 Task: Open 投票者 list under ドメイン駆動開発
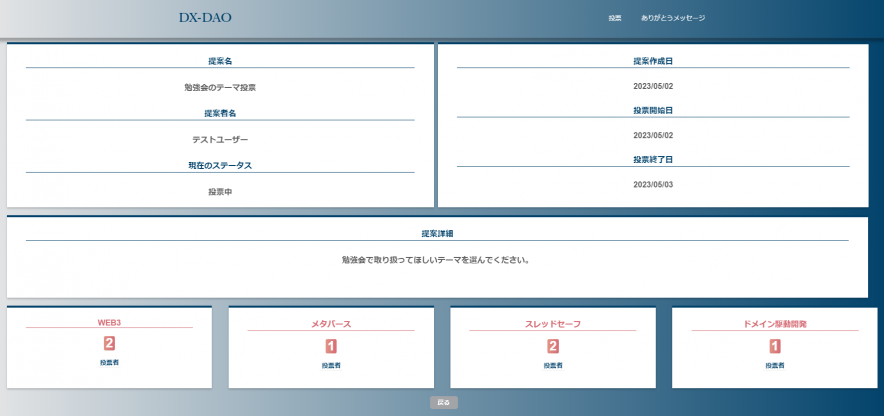coord(775,366)
